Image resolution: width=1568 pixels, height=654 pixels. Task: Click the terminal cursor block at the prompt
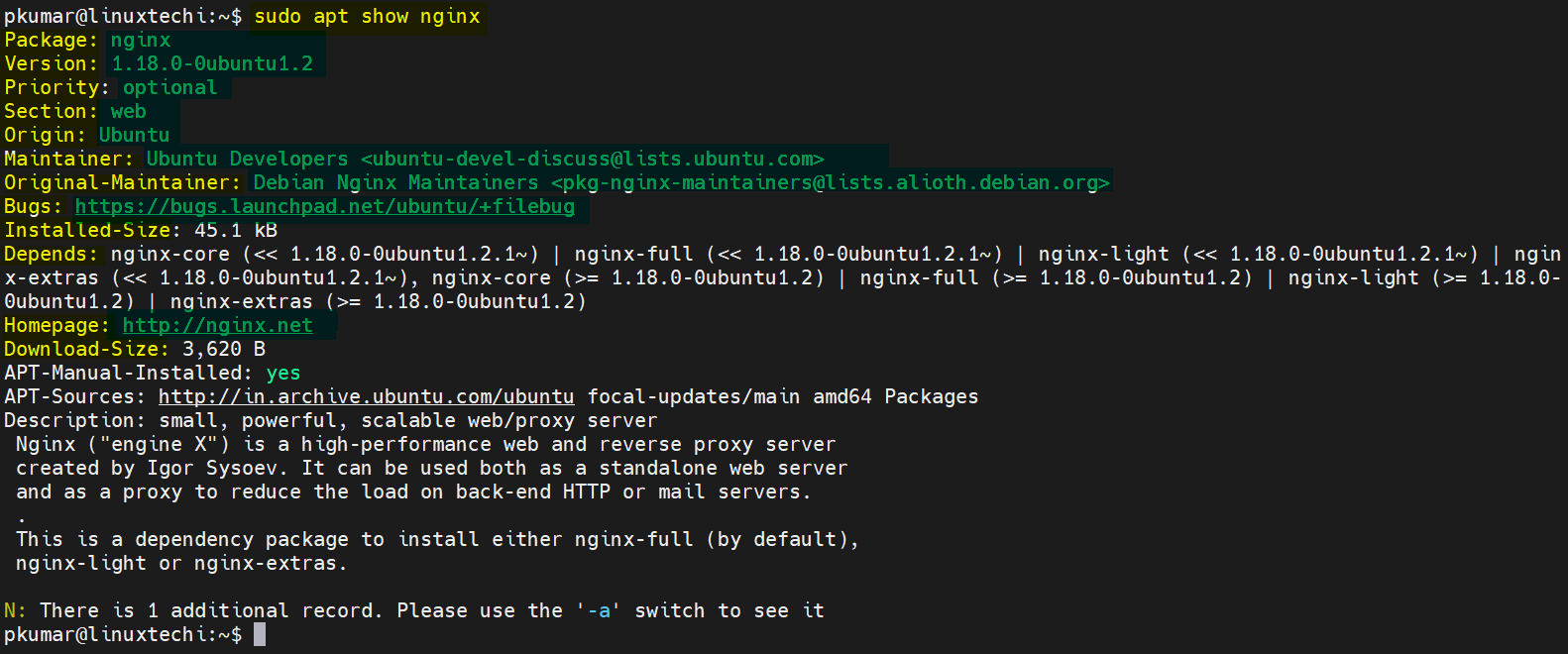[x=260, y=634]
